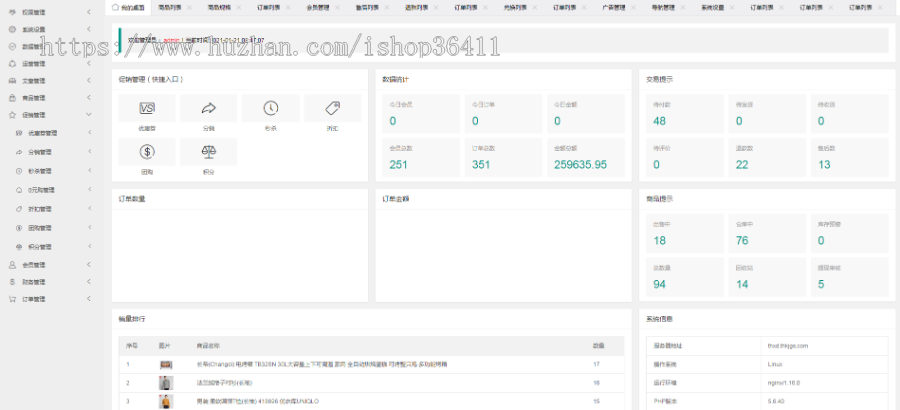
Task: Click the clock icon beside 秒杀管理
Action: [19, 171]
